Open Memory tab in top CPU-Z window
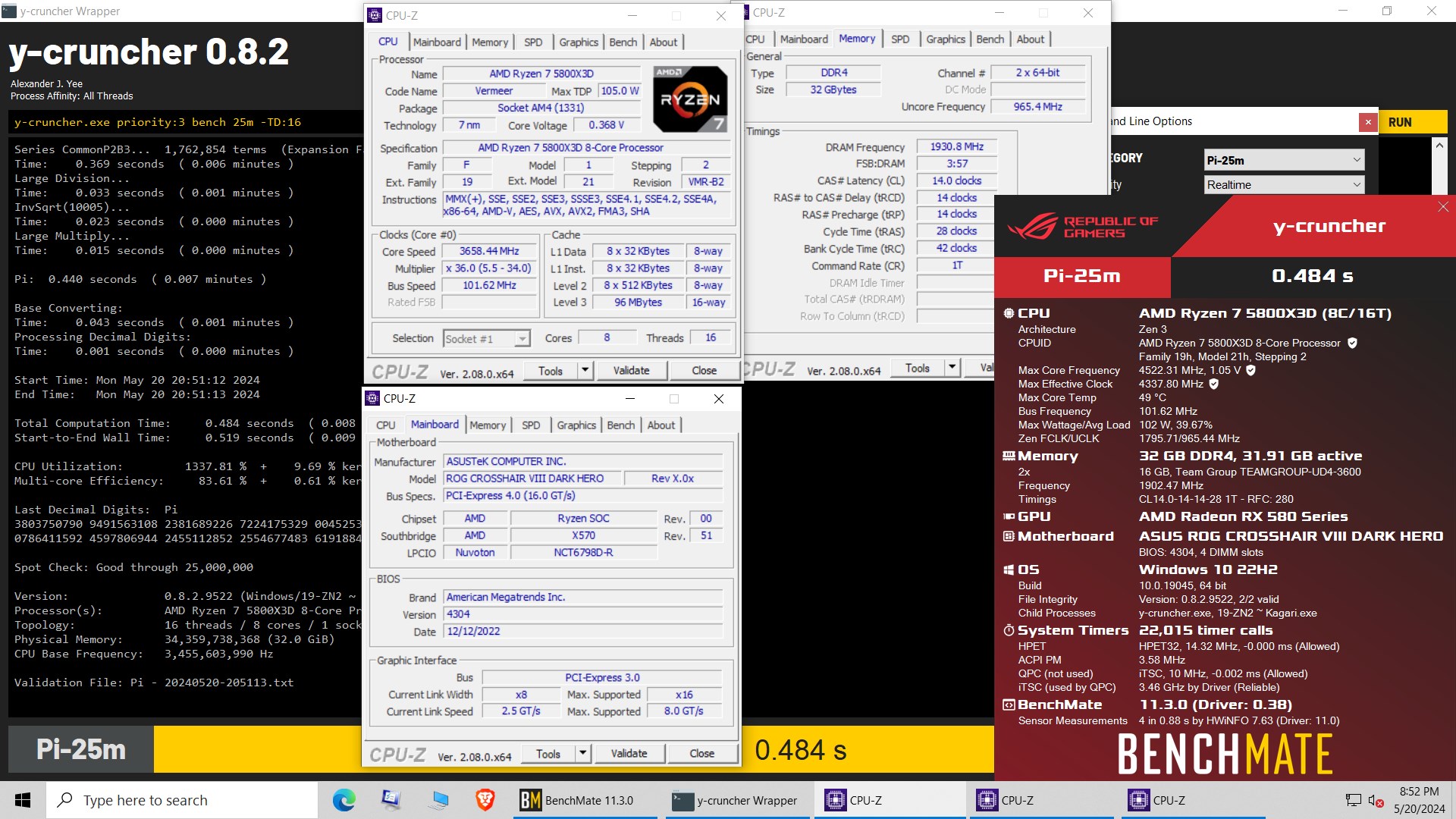This screenshot has width=1456, height=819. [490, 42]
